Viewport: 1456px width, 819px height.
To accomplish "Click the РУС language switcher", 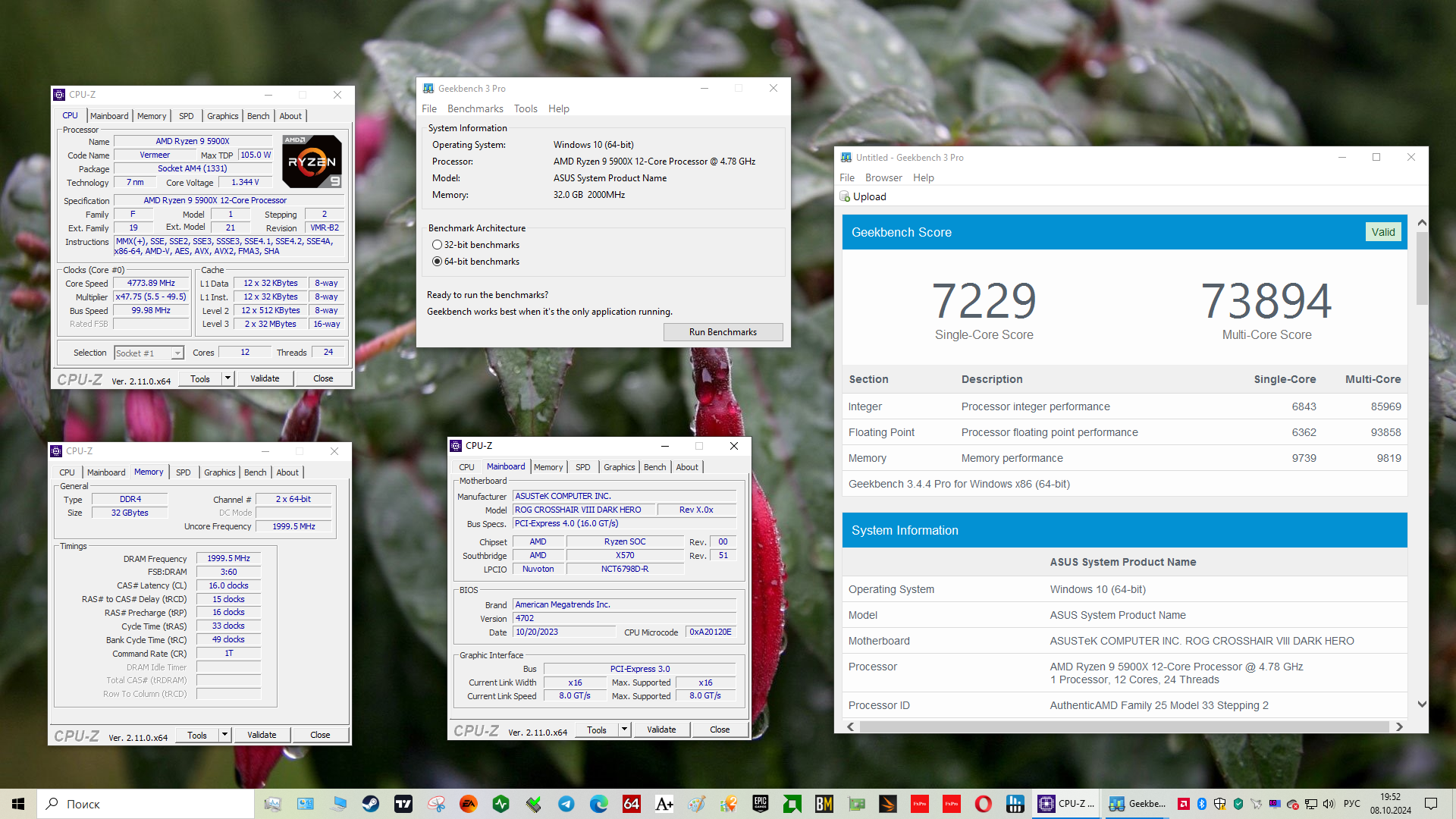I will point(1351,804).
